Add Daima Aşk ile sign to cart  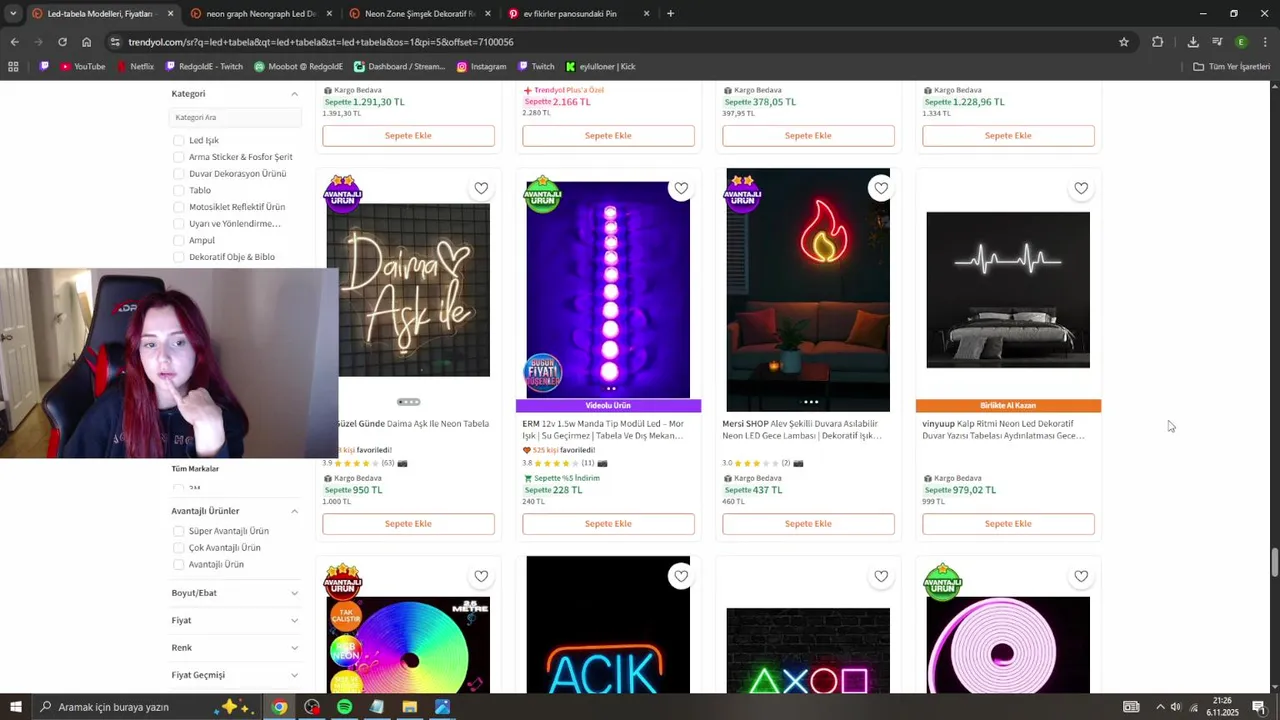tap(408, 524)
